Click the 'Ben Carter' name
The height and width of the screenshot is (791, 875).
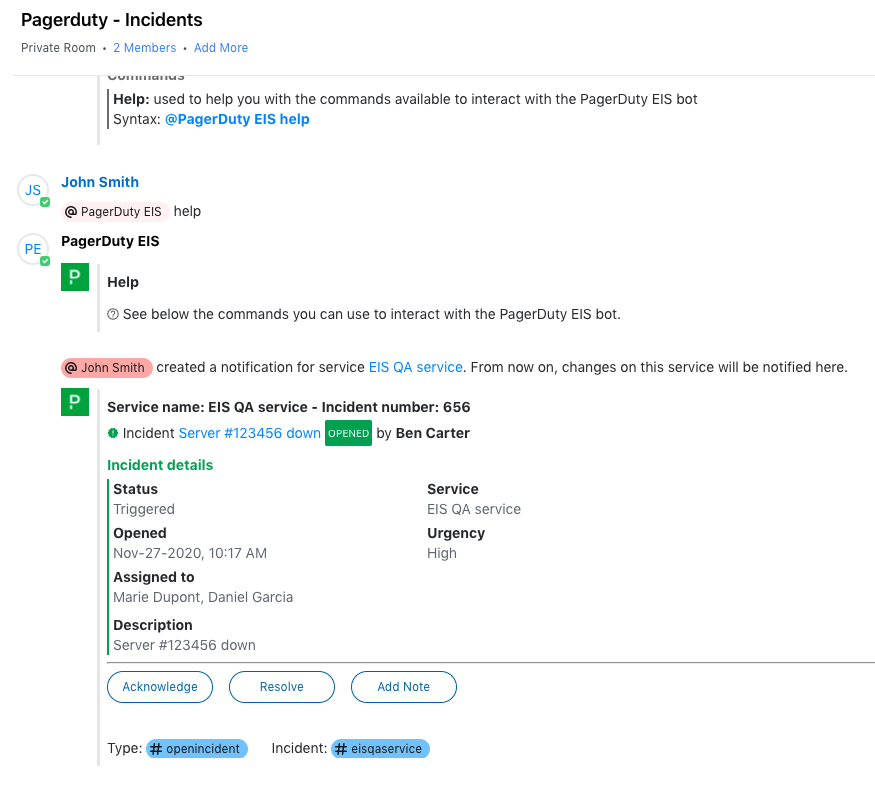click(432, 433)
